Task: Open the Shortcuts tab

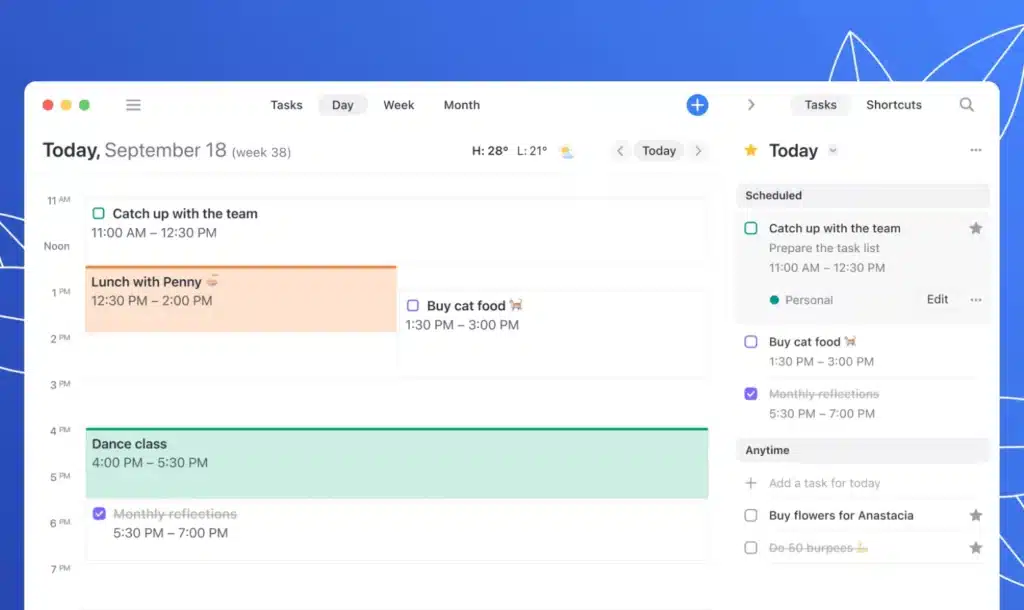Action: point(894,104)
